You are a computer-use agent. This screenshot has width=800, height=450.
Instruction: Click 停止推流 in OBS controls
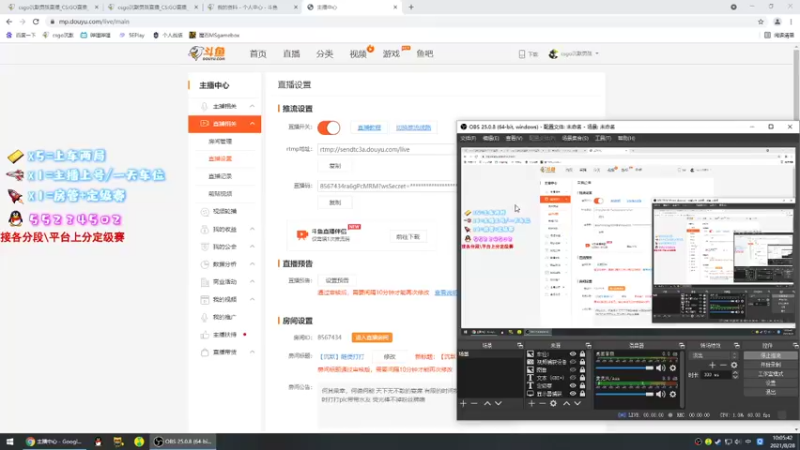[x=770, y=356]
